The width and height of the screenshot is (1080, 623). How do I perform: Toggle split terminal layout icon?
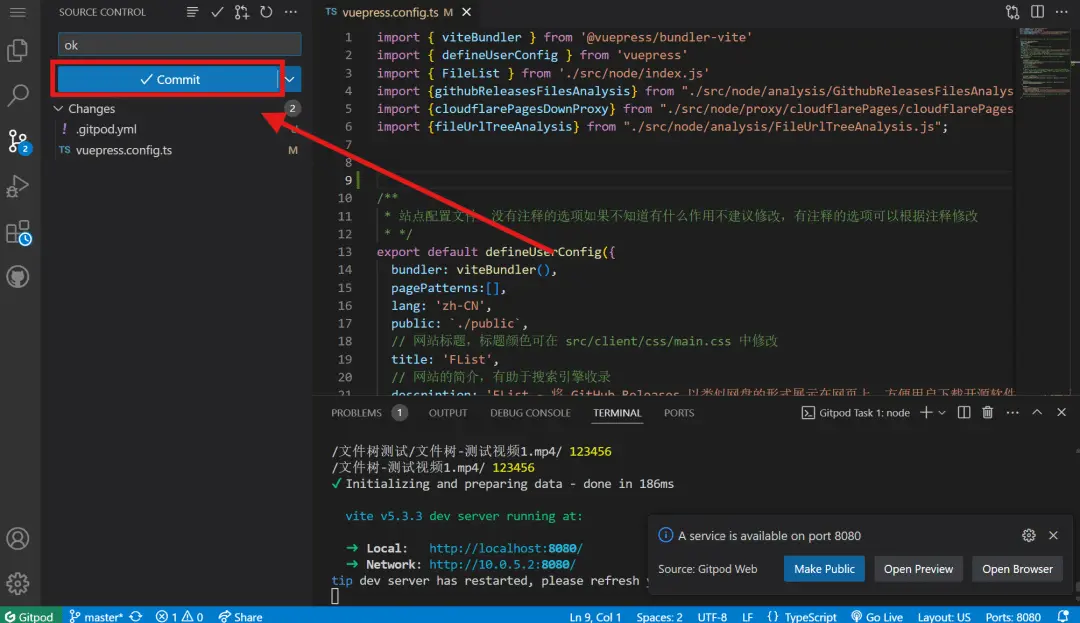click(964, 412)
